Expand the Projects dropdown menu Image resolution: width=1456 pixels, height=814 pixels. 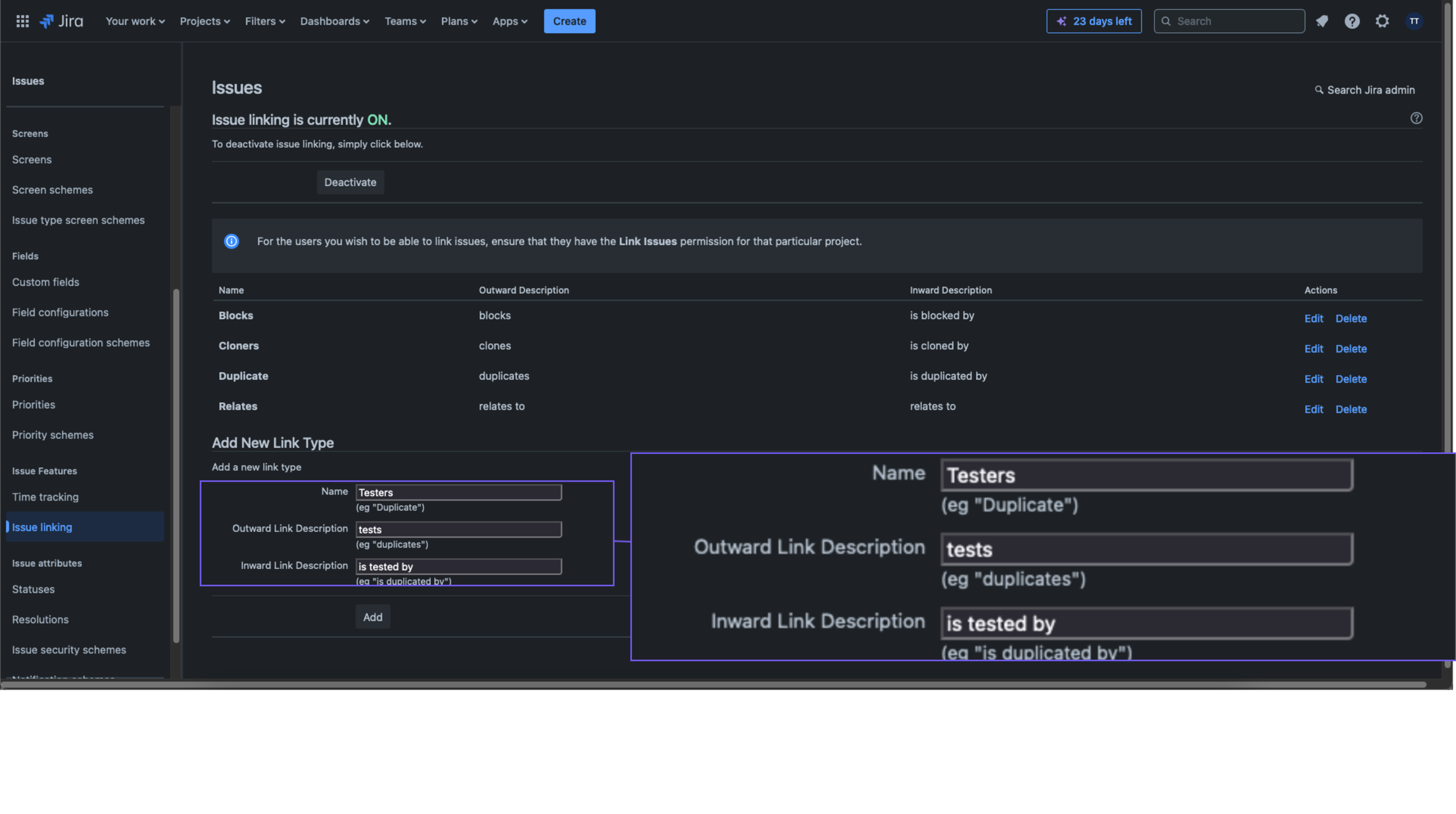[204, 21]
